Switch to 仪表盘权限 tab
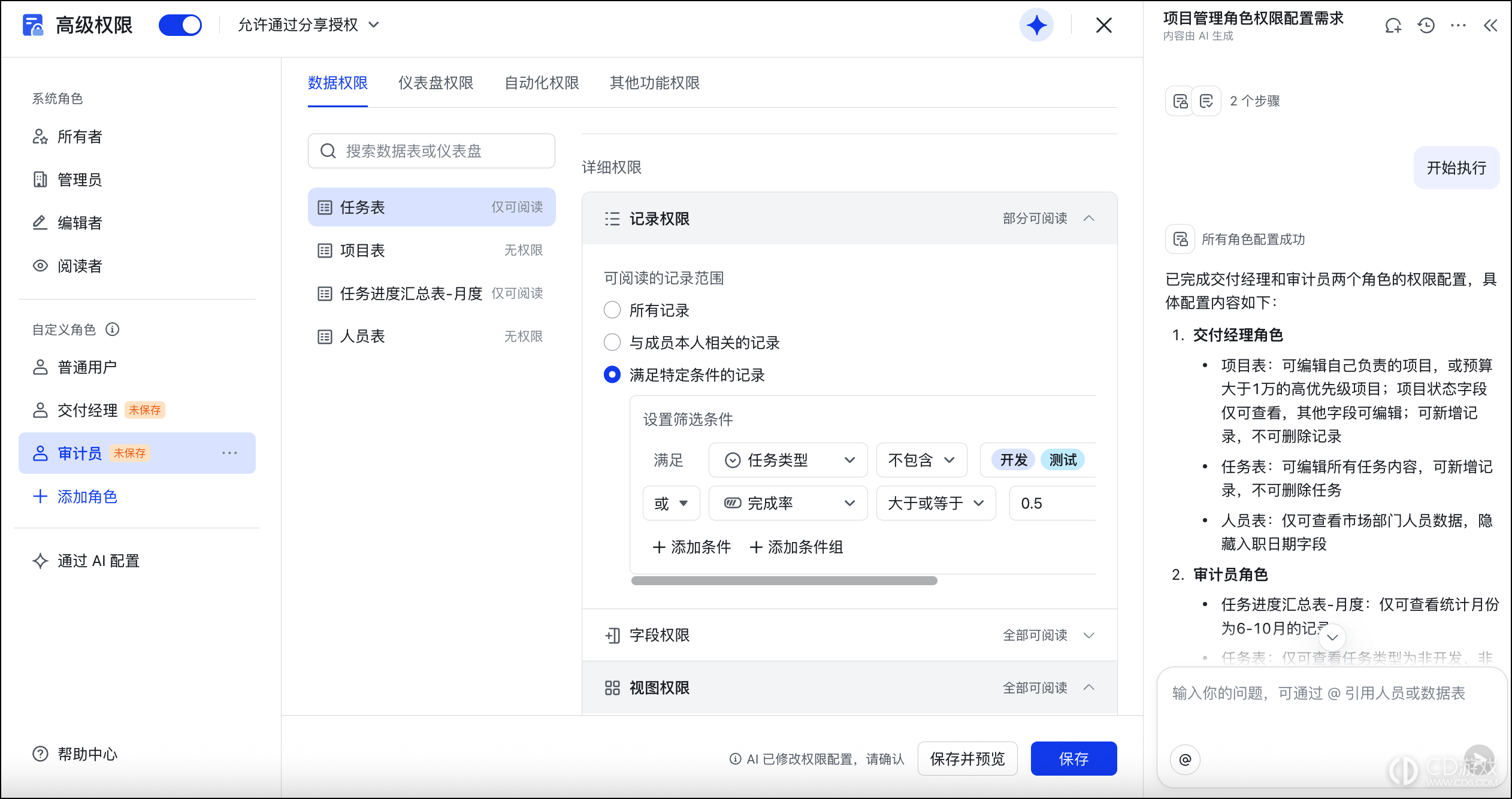1512x799 pixels. click(x=436, y=83)
